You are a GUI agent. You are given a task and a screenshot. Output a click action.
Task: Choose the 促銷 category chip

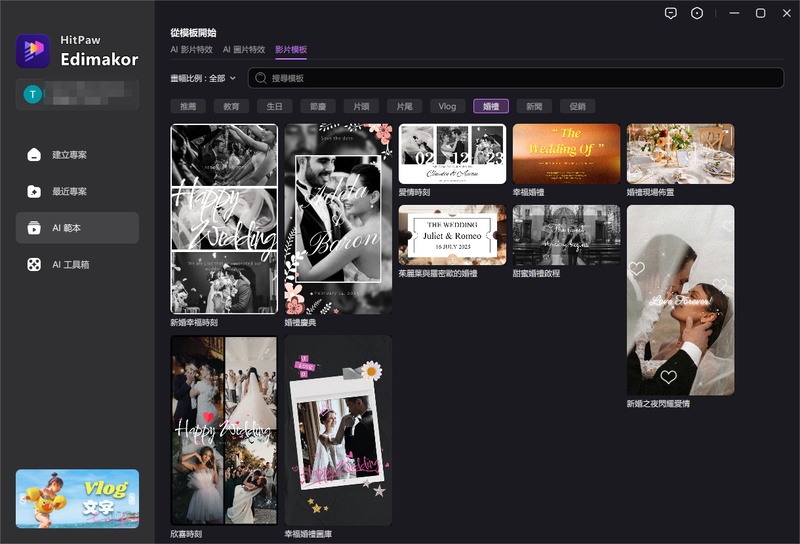[x=578, y=106]
